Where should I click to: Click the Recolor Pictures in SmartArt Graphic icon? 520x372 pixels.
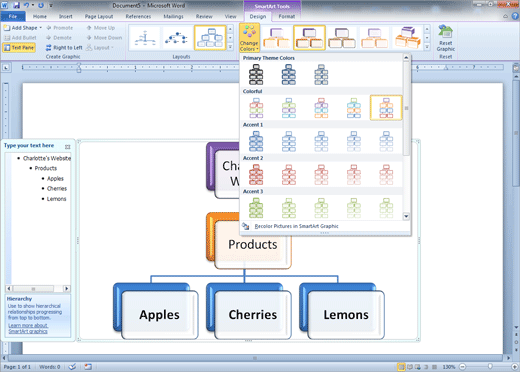pyautogui.click(x=246, y=226)
